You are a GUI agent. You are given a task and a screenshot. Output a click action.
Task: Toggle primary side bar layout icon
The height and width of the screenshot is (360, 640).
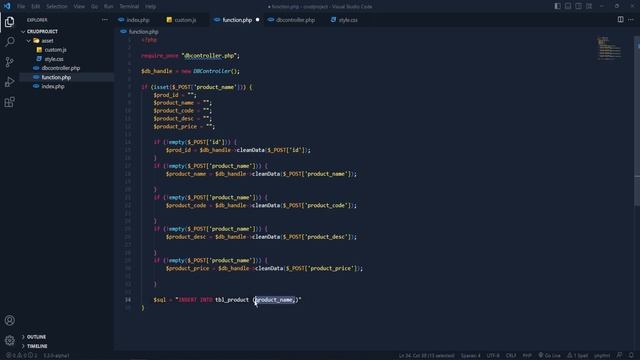pyautogui.click(x=558, y=6)
